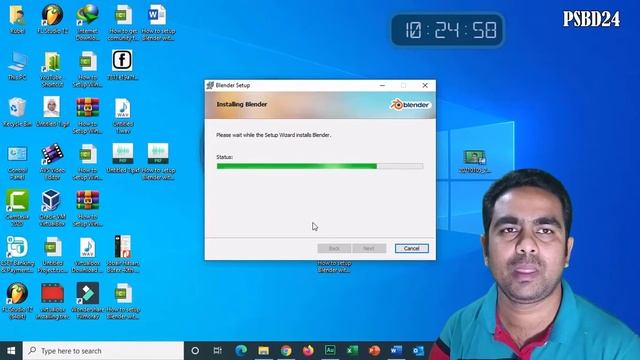Click Cancel in the Blender Setup dialog

411,248
